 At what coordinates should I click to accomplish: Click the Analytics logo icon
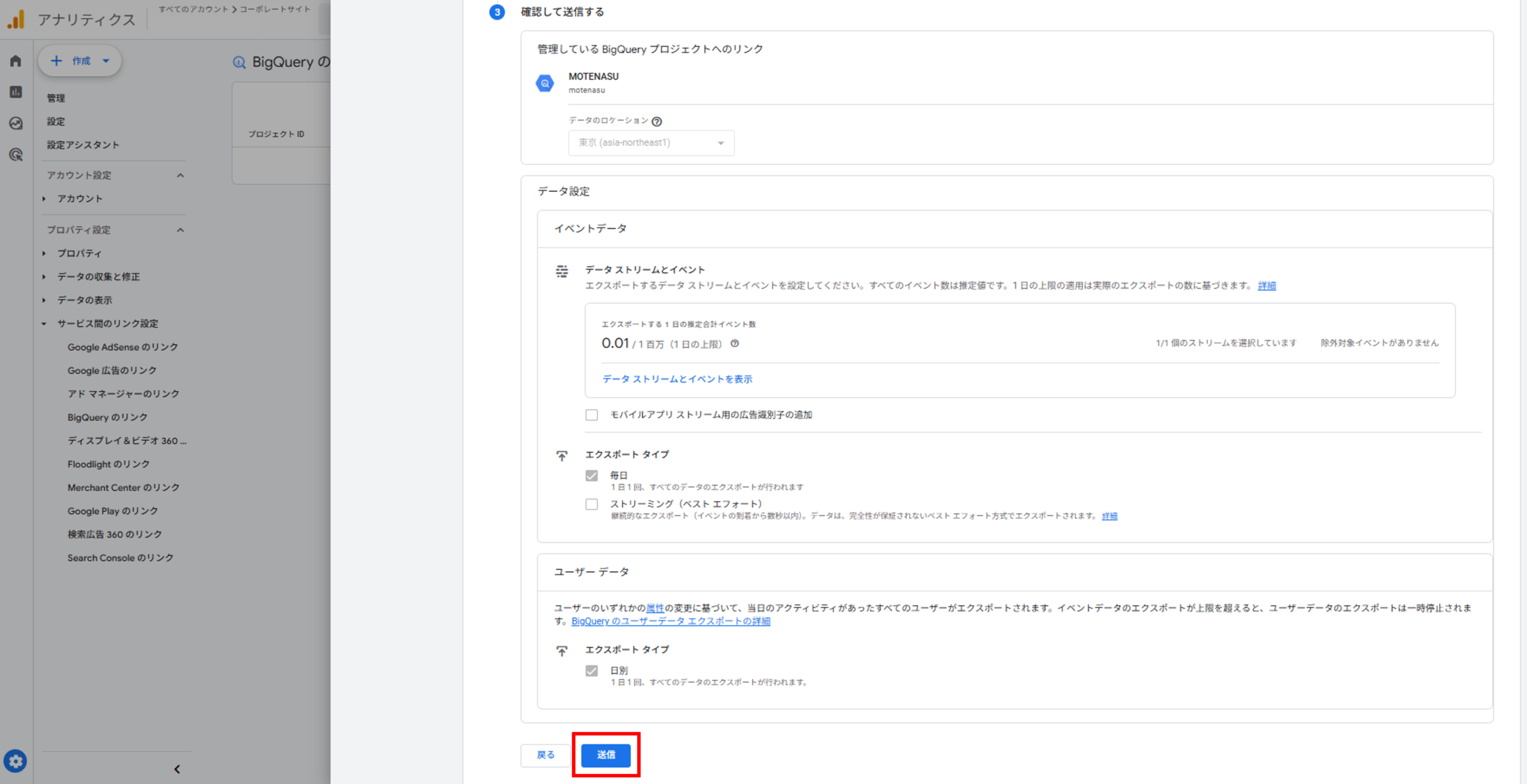click(16, 19)
